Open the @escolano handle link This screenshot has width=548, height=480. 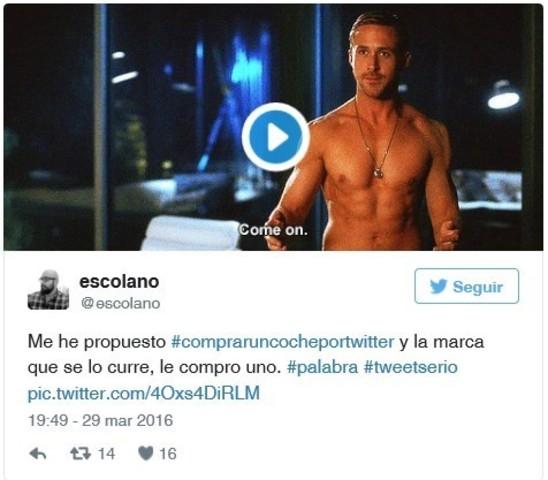coord(120,303)
